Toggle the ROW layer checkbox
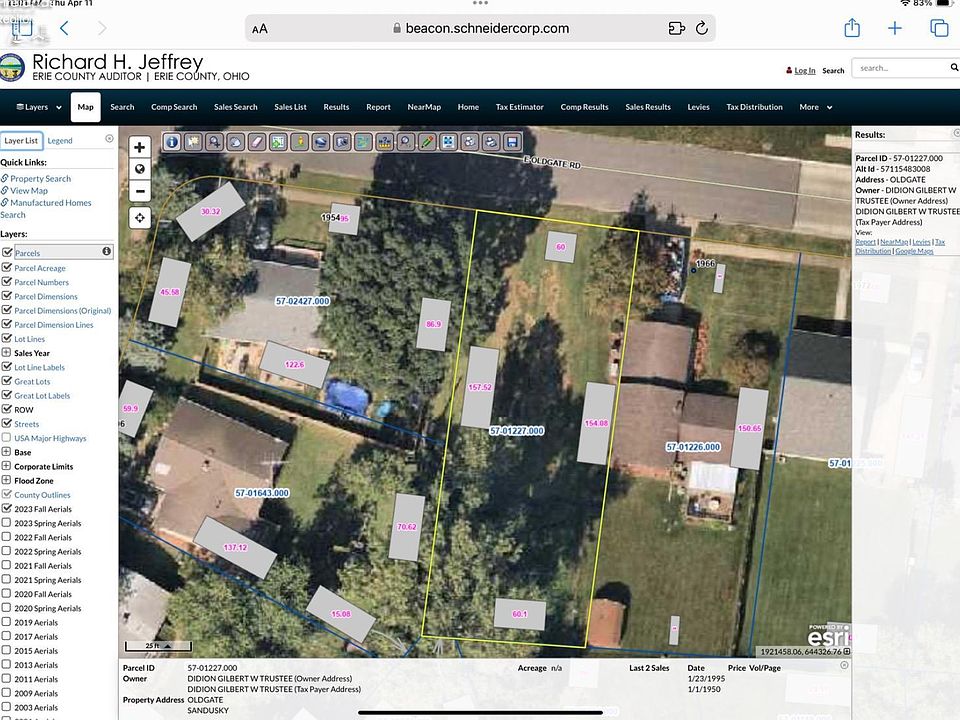The image size is (960, 720). tap(7, 409)
